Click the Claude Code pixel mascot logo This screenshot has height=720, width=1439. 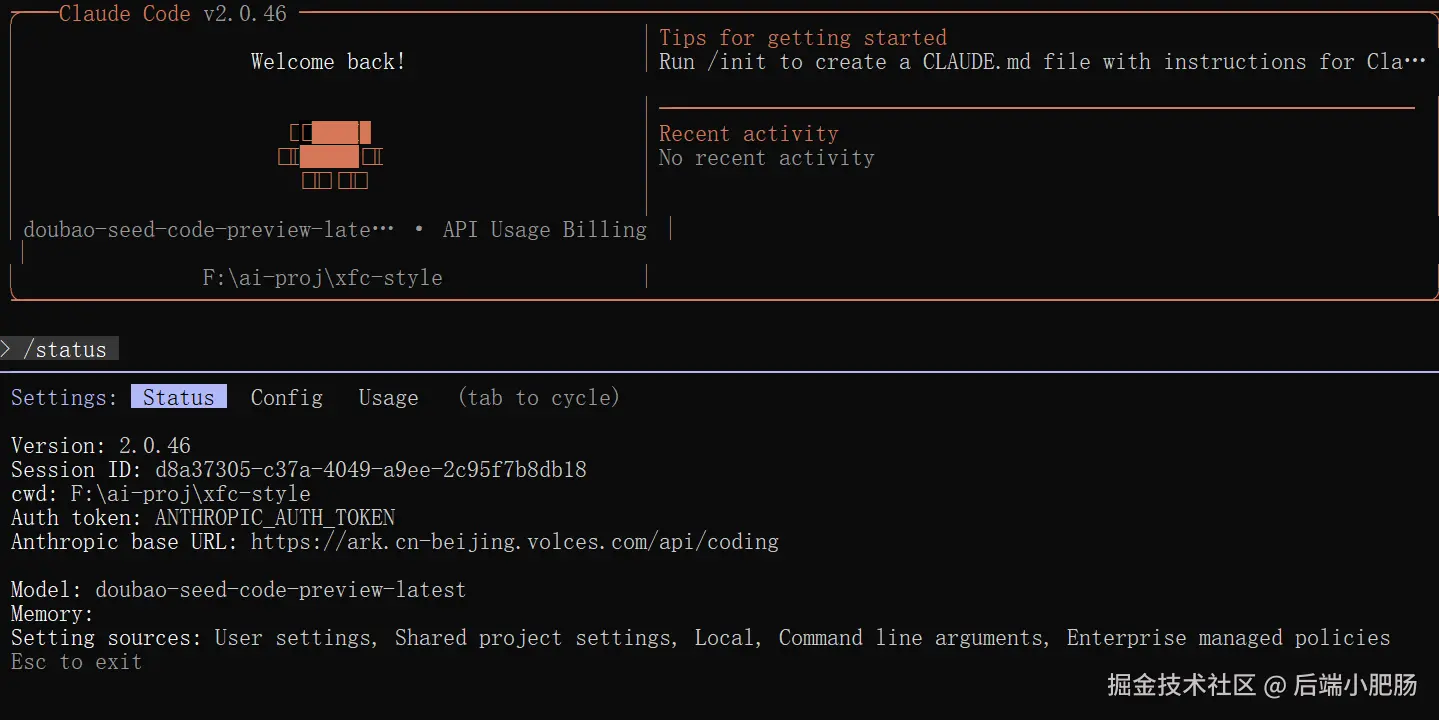point(330,156)
